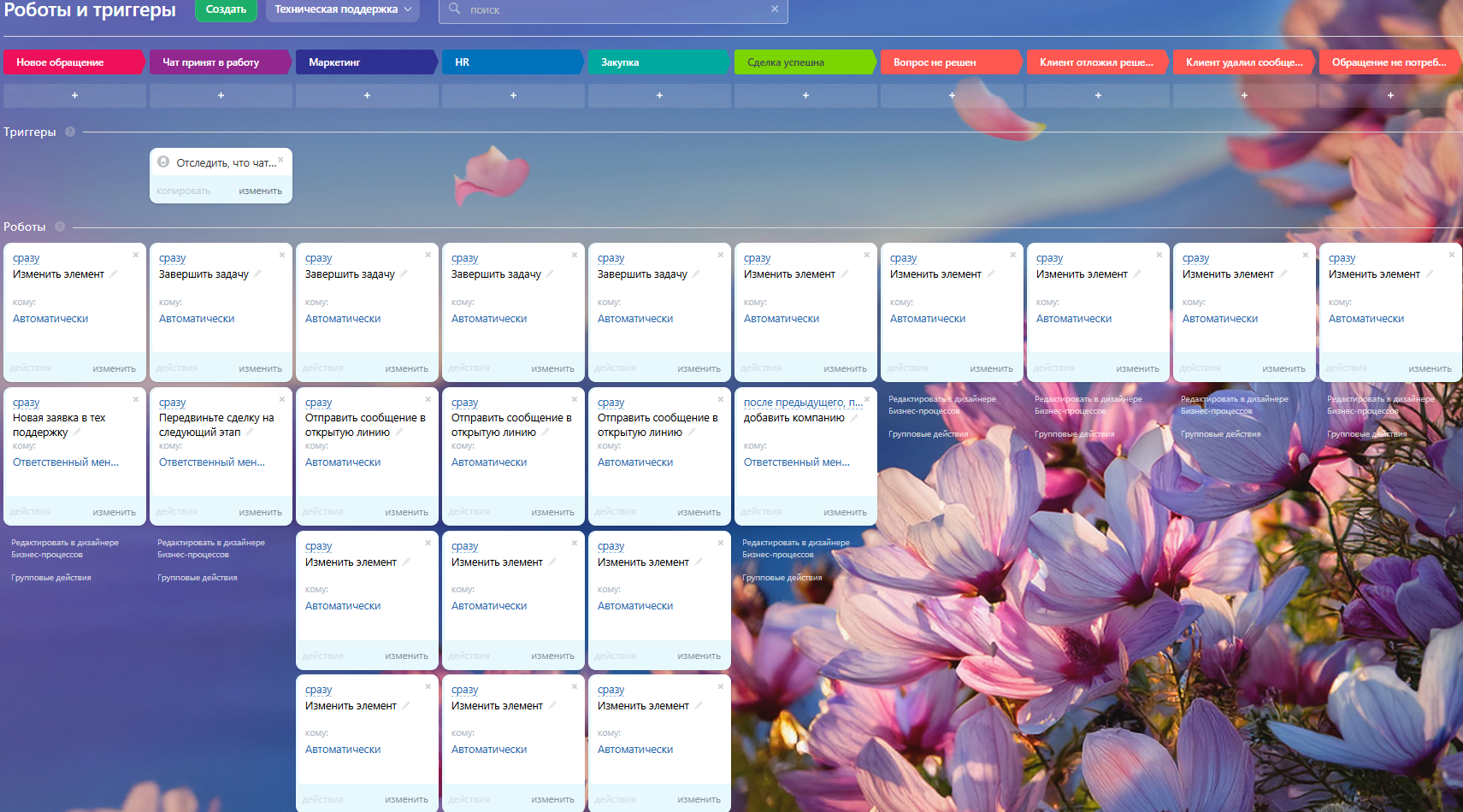This screenshot has height=812, width=1463.
Task: Delete Изменить элемент robot in Обращение не потреб... stage
Action: point(1452,255)
